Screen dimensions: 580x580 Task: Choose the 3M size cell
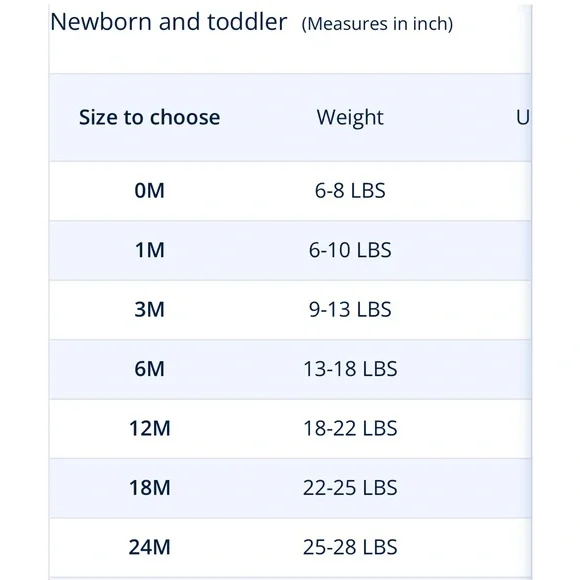149,310
